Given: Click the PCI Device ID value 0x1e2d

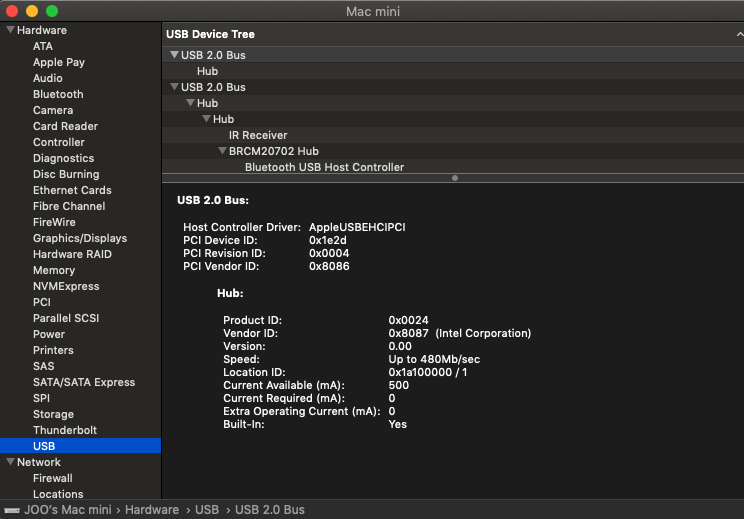Looking at the screenshot, I should pos(327,240).
